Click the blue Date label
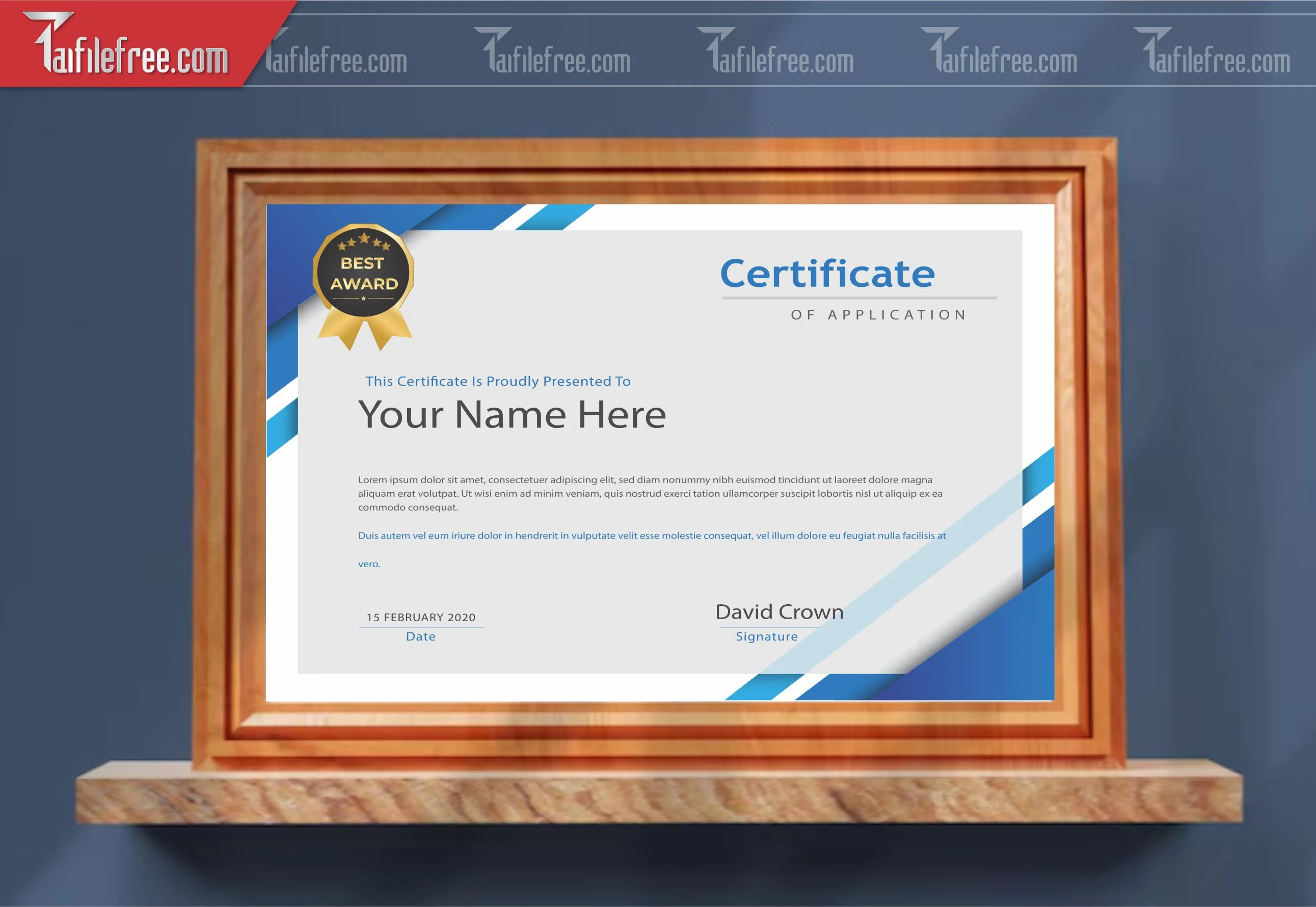The image size is (1316, 907). point(421,636)
